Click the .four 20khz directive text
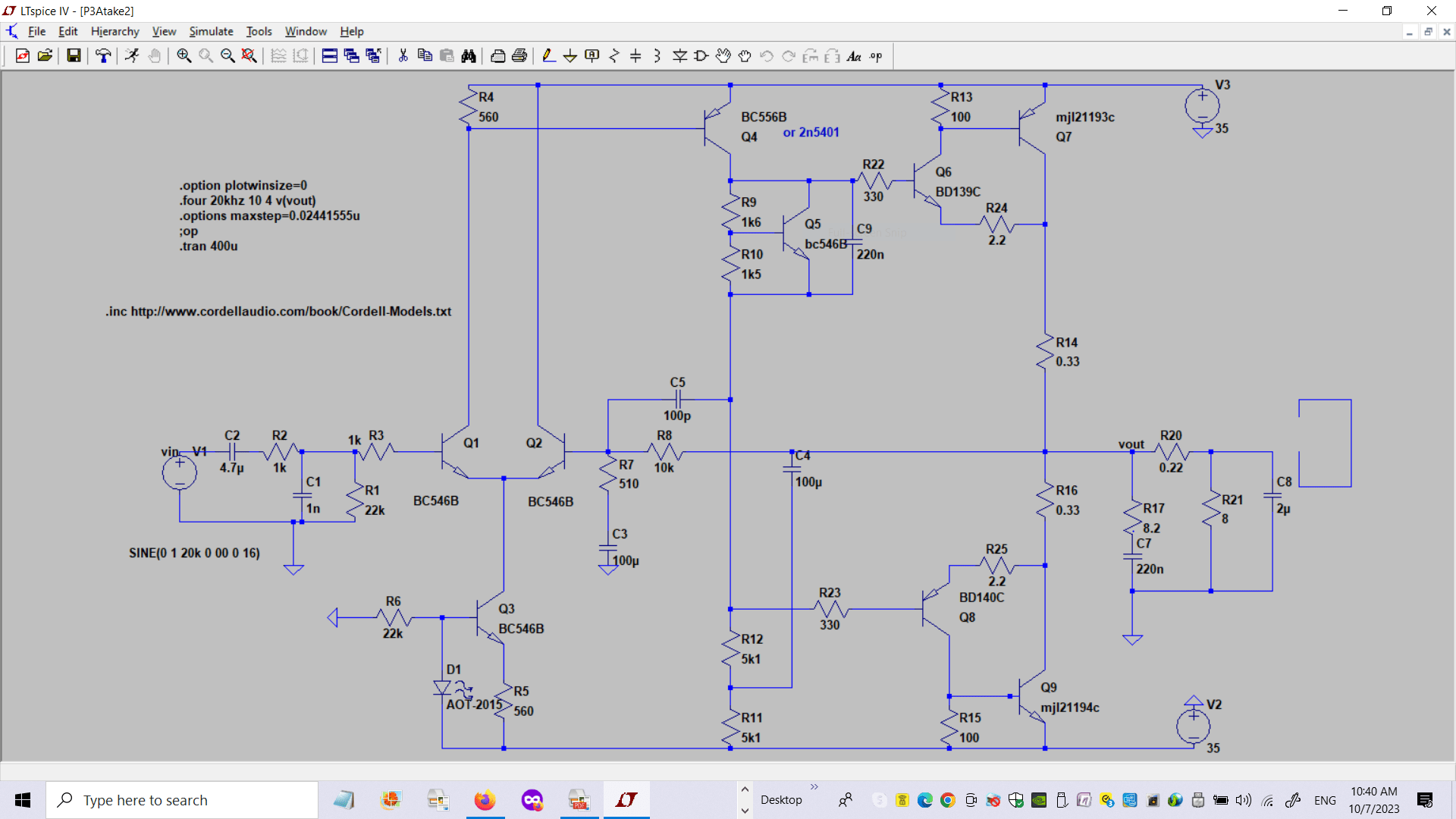This screenshot has width=1456, height=819. tap(247, 201)
